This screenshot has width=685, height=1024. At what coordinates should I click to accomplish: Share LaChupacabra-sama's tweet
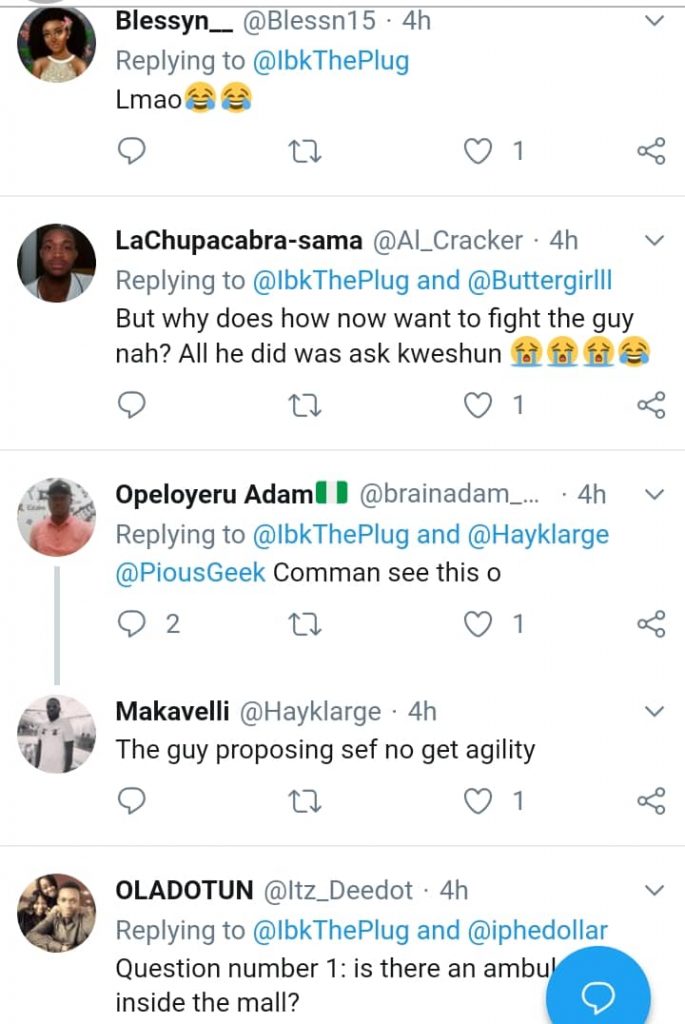[x=651, y=404]
